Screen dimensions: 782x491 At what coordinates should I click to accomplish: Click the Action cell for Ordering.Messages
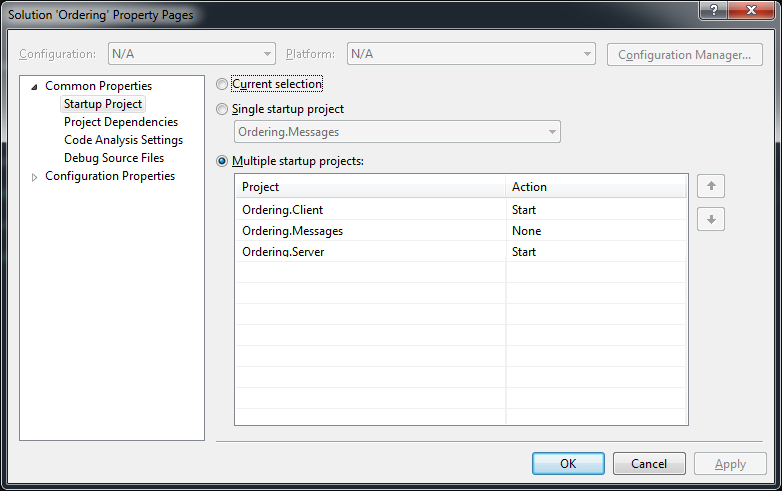(596, 231)
